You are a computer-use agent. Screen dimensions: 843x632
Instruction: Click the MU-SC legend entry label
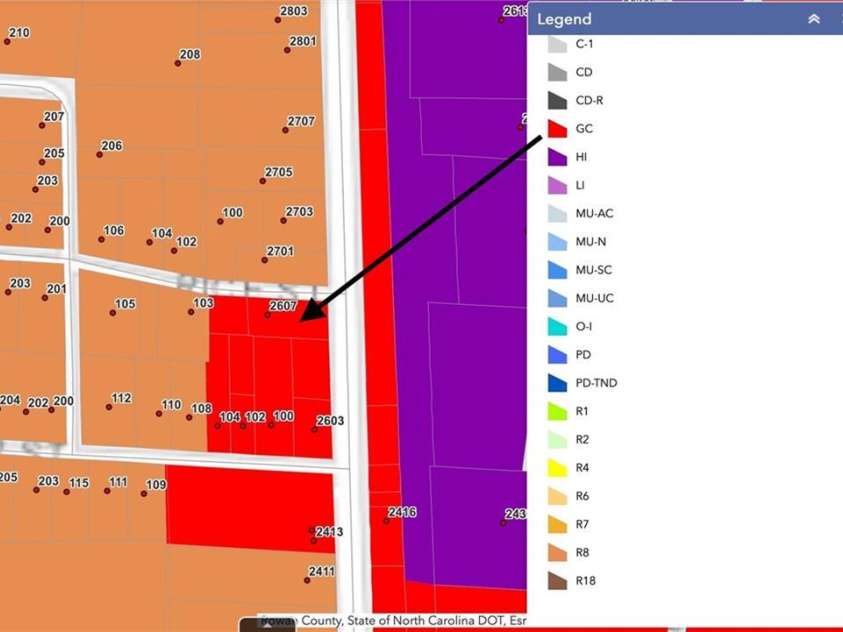pos(593,270)
